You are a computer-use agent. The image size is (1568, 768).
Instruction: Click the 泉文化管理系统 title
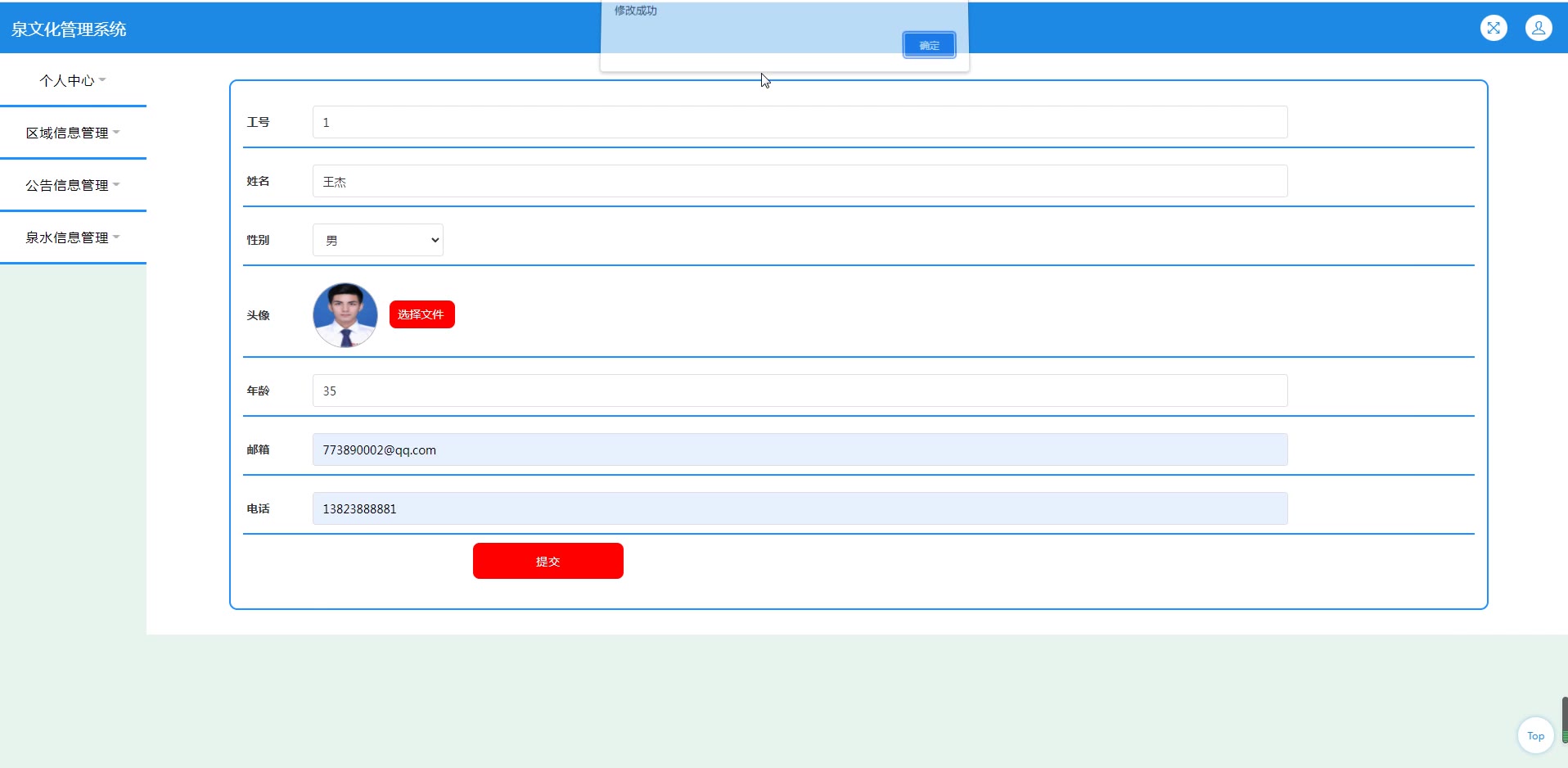pos(69,29)
